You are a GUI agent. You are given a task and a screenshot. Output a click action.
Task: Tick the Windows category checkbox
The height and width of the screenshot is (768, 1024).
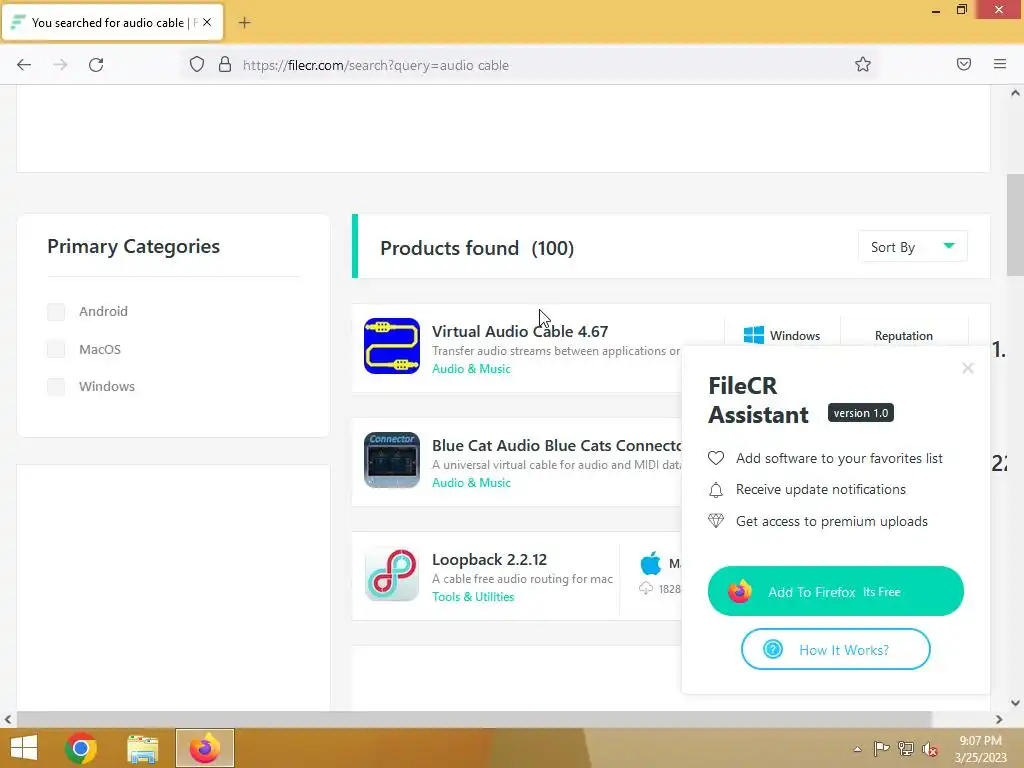click(56, 387)
